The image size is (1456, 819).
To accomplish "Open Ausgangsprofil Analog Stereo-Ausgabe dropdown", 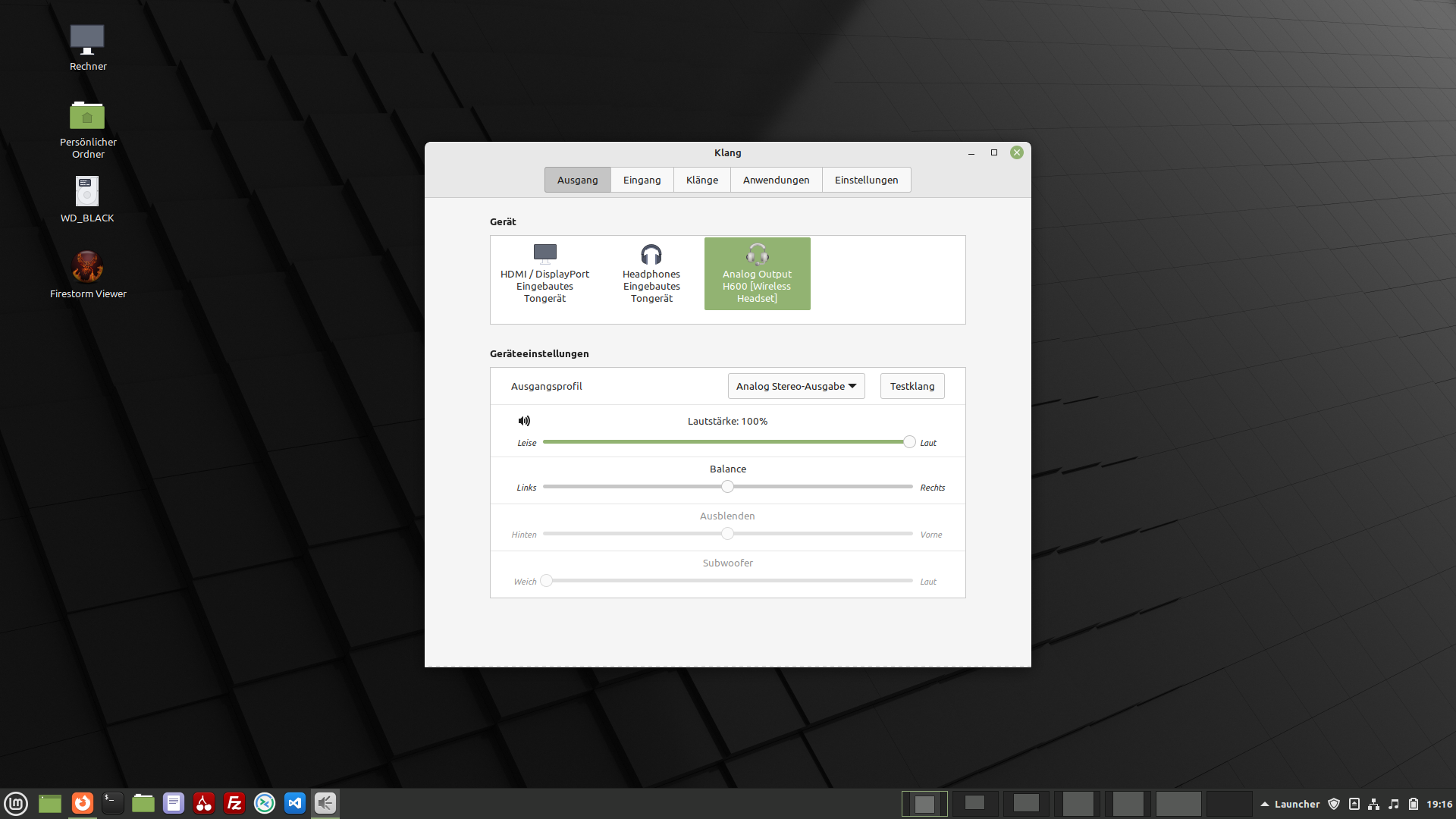I will (x=796, y=386).
